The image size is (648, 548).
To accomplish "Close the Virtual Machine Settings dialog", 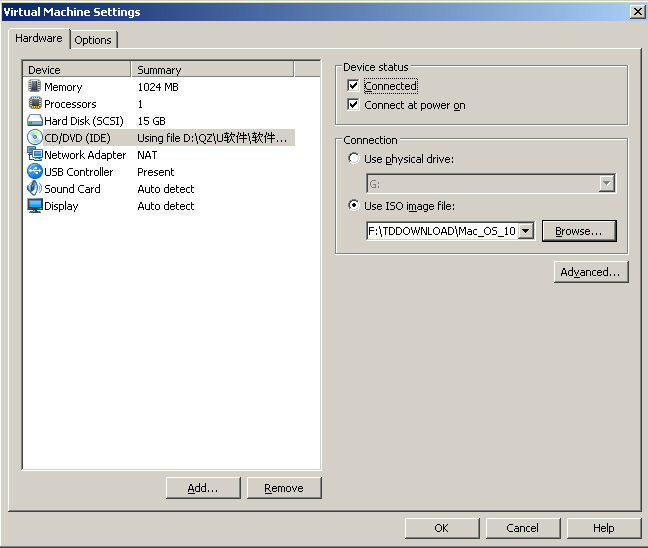I will pyautogui.click(x=638, y=12).
